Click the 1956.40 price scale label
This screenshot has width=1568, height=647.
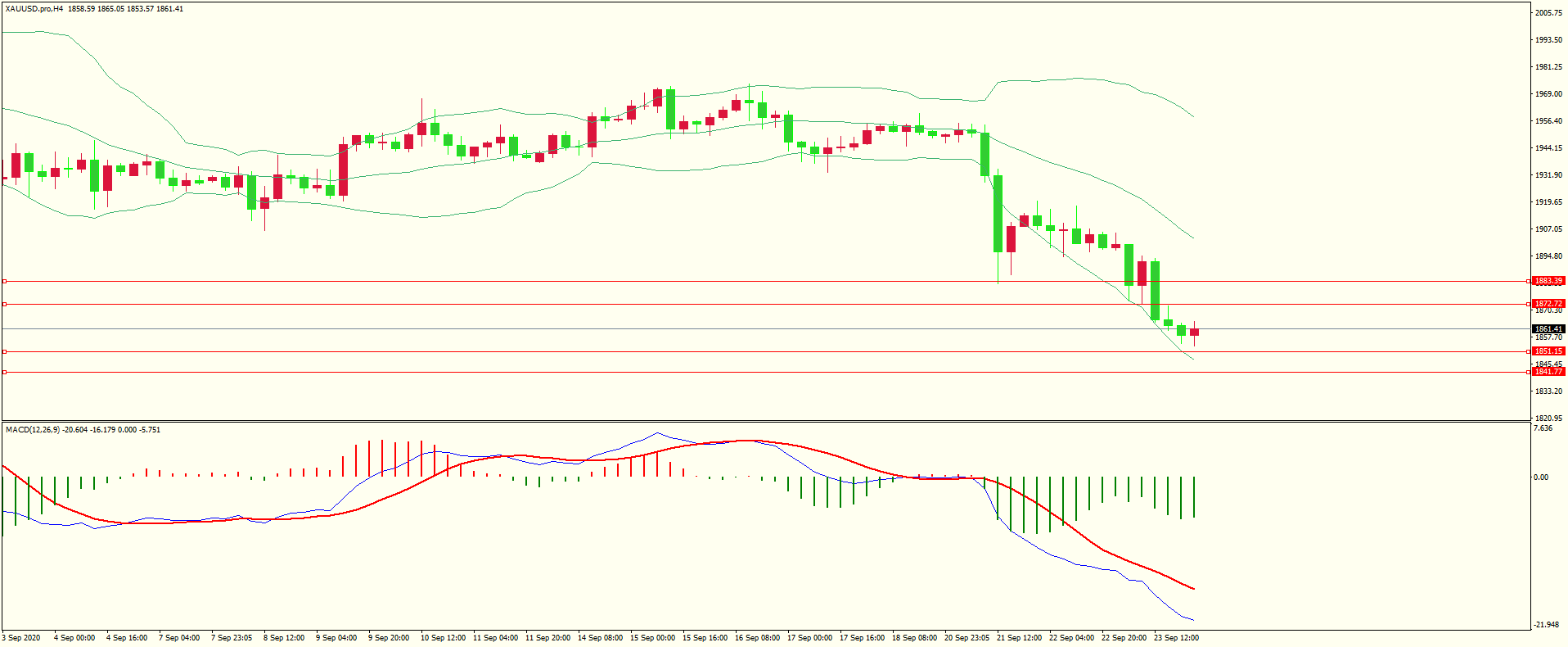pyautogui.click(x=1548, y=121)
